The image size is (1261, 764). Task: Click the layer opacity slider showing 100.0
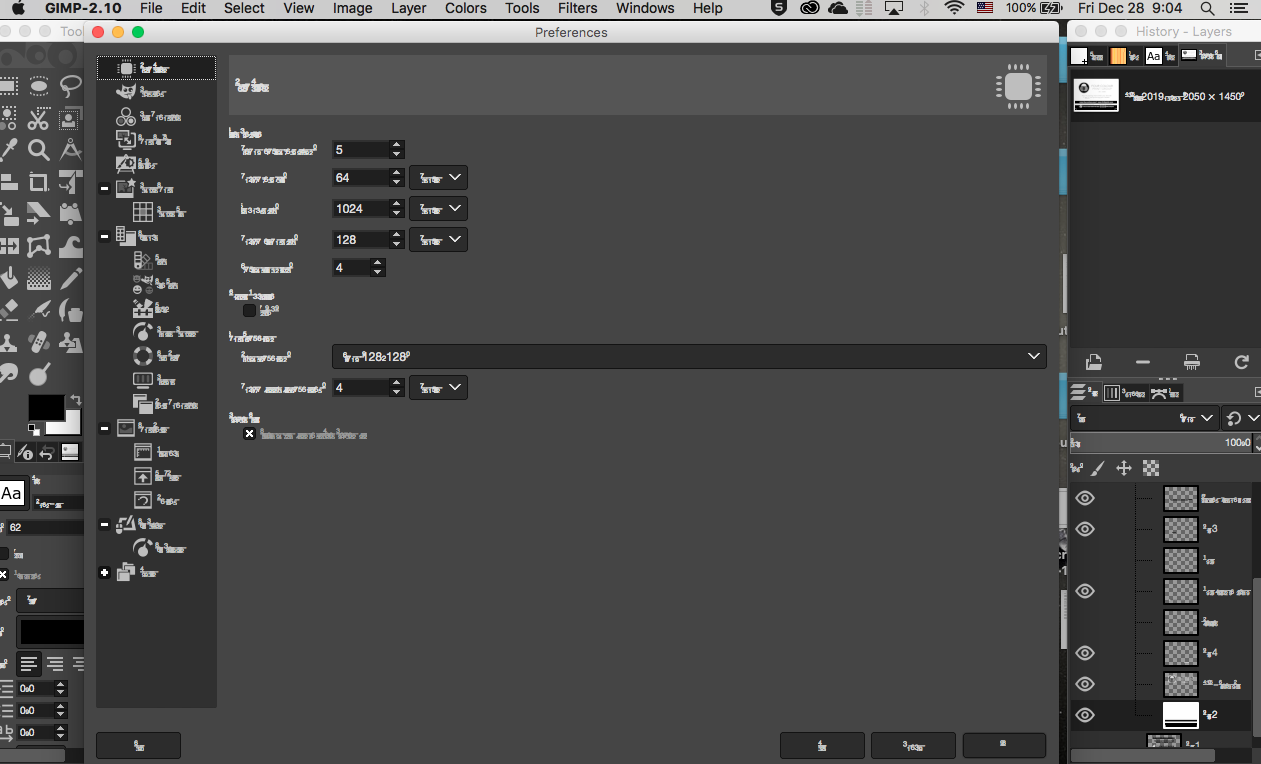coord(1160,442)
